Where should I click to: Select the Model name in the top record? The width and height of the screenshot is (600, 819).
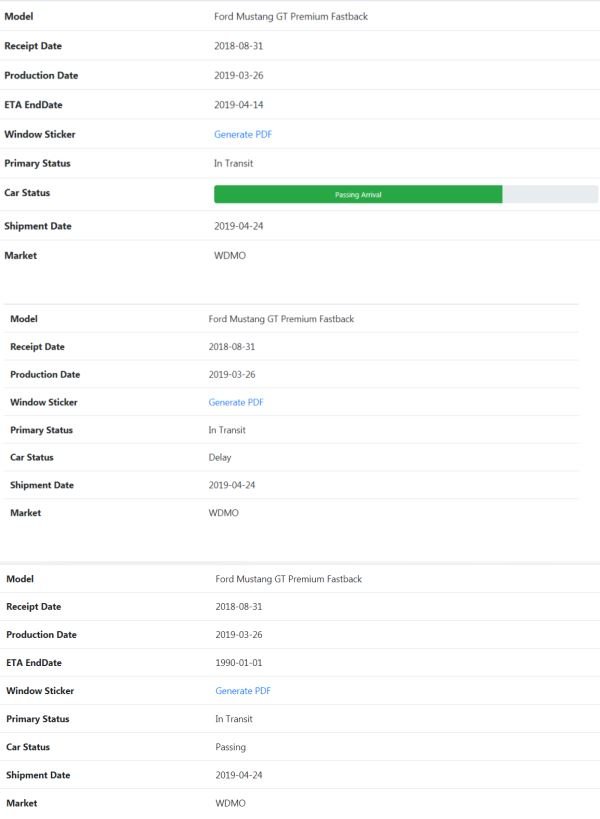coord(291,17)
